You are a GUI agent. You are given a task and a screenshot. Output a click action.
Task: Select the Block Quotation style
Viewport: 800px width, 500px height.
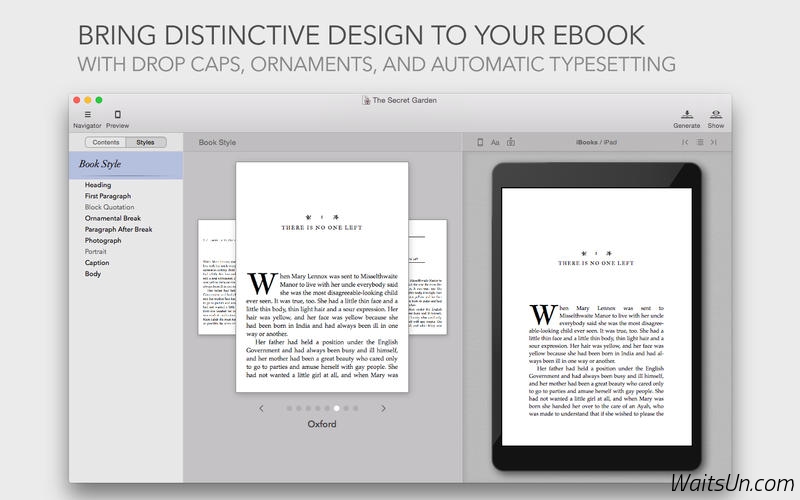[x=109, y=207]
